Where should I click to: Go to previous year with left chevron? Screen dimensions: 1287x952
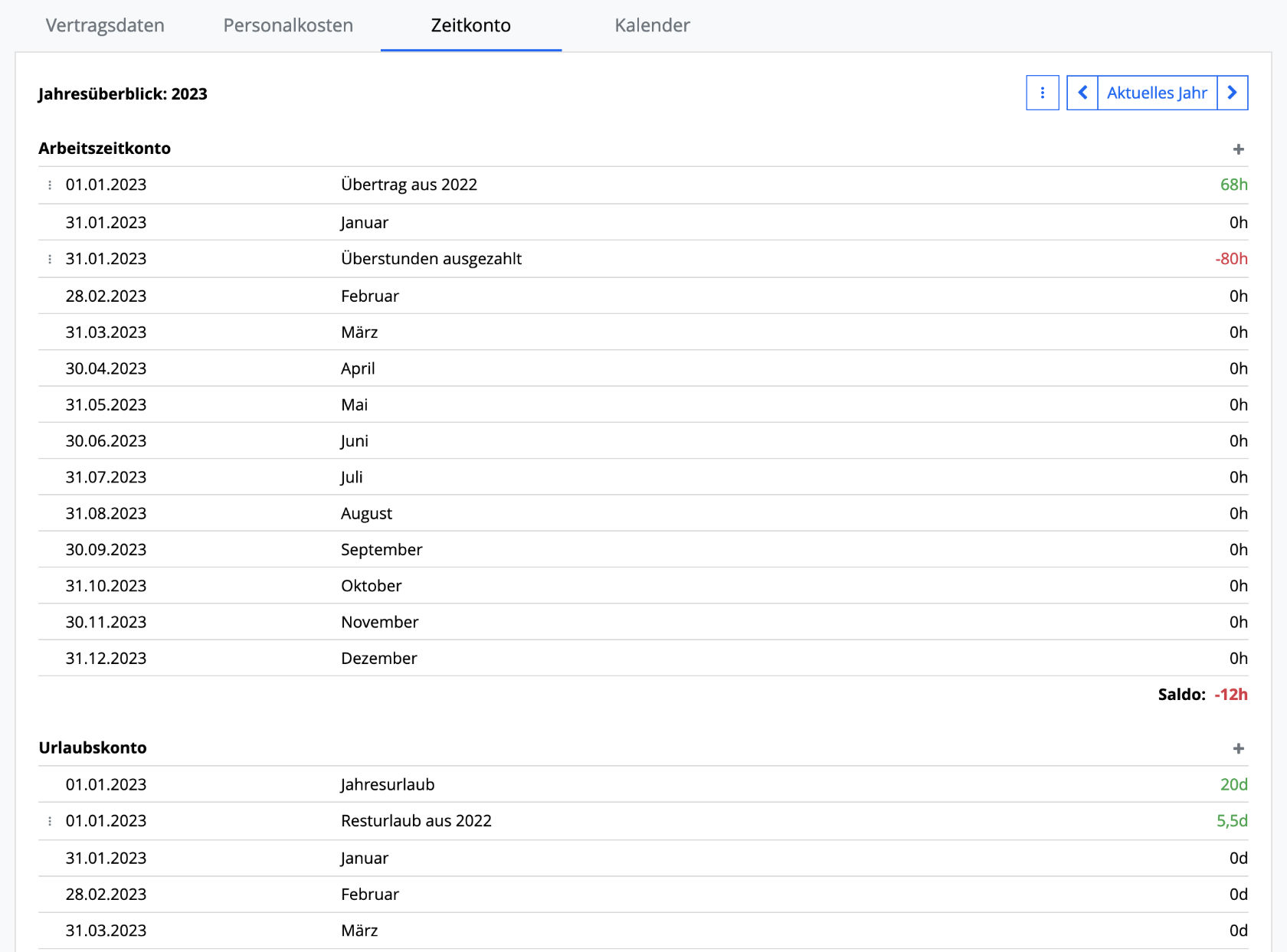[x=1082, y=93]
